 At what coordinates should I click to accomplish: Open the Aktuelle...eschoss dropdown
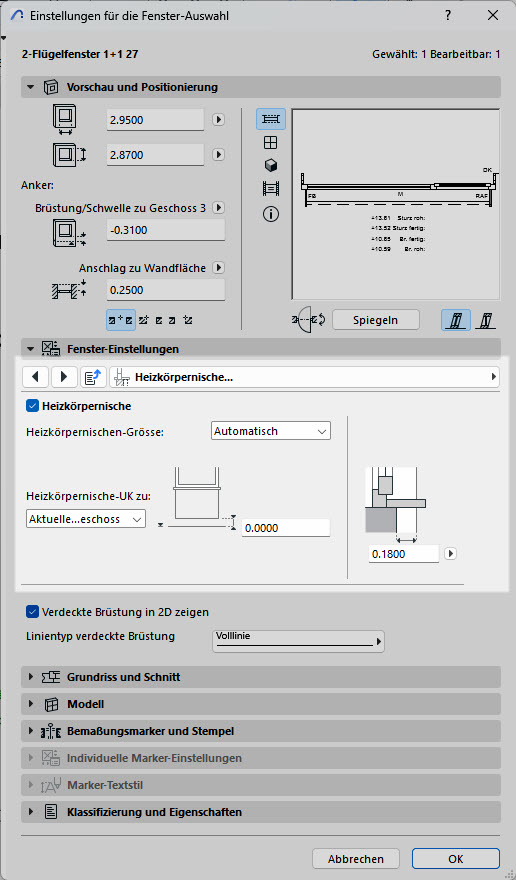86,519
